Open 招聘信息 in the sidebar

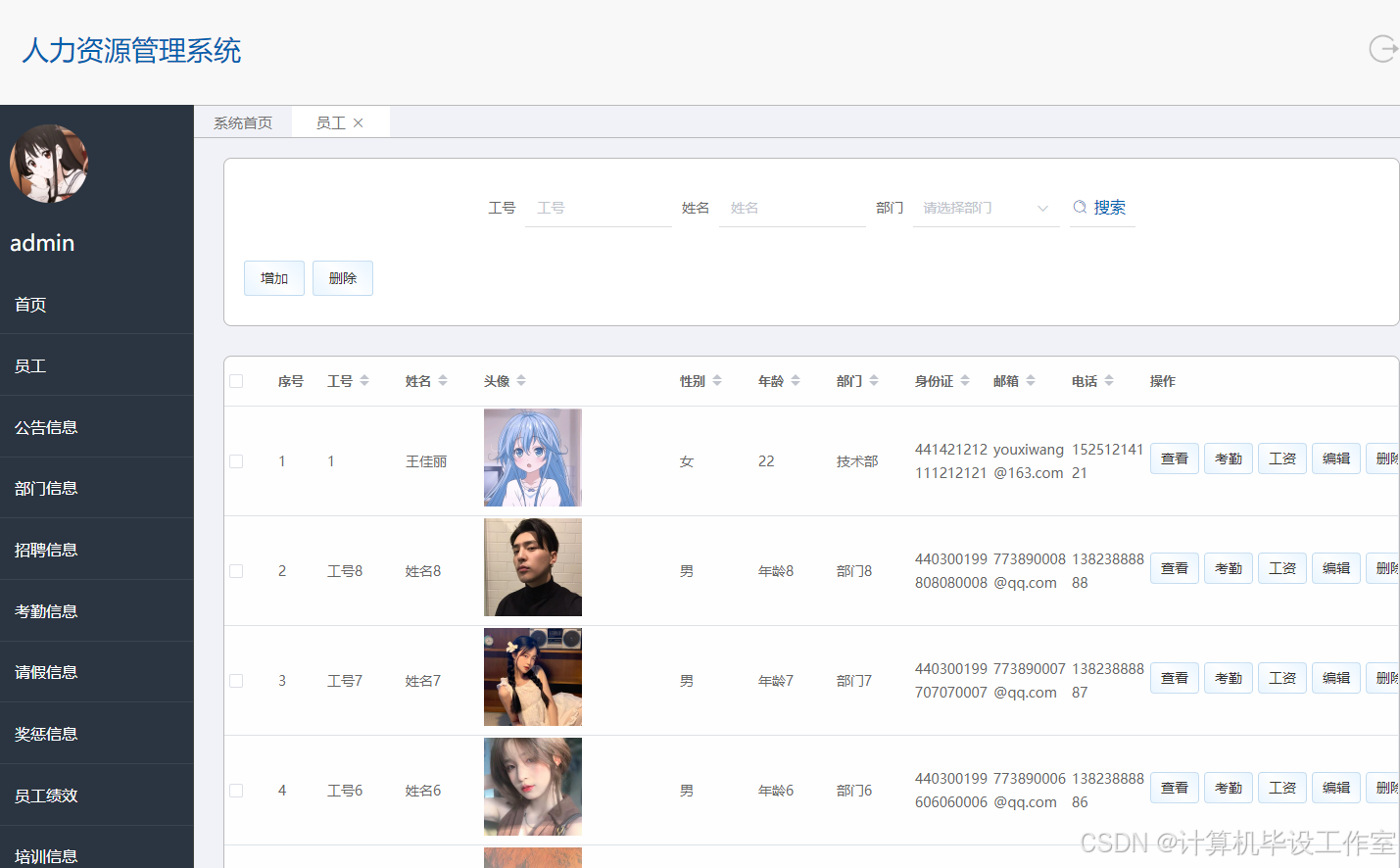click(97, 550)
